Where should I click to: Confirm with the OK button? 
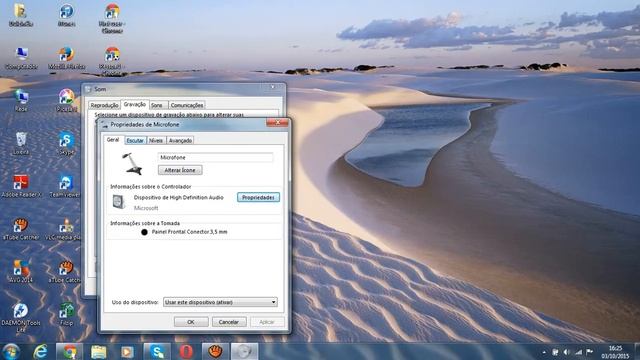click(x=191, y=322)
